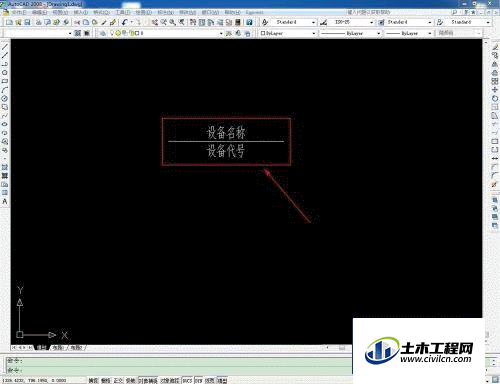Click the Zoom realtime icon
Viewport: 500px width, 384px height.
tap(163, 22)
